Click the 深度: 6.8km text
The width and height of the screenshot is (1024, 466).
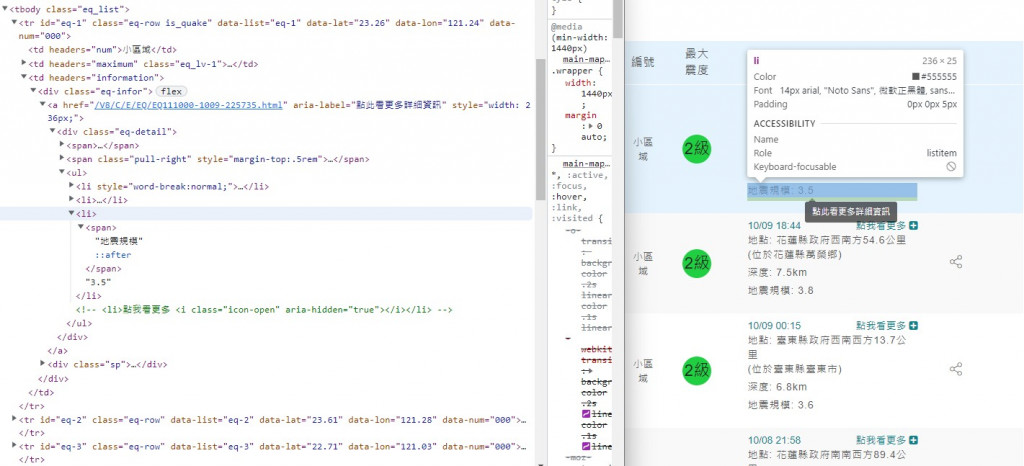pos(778,386)
